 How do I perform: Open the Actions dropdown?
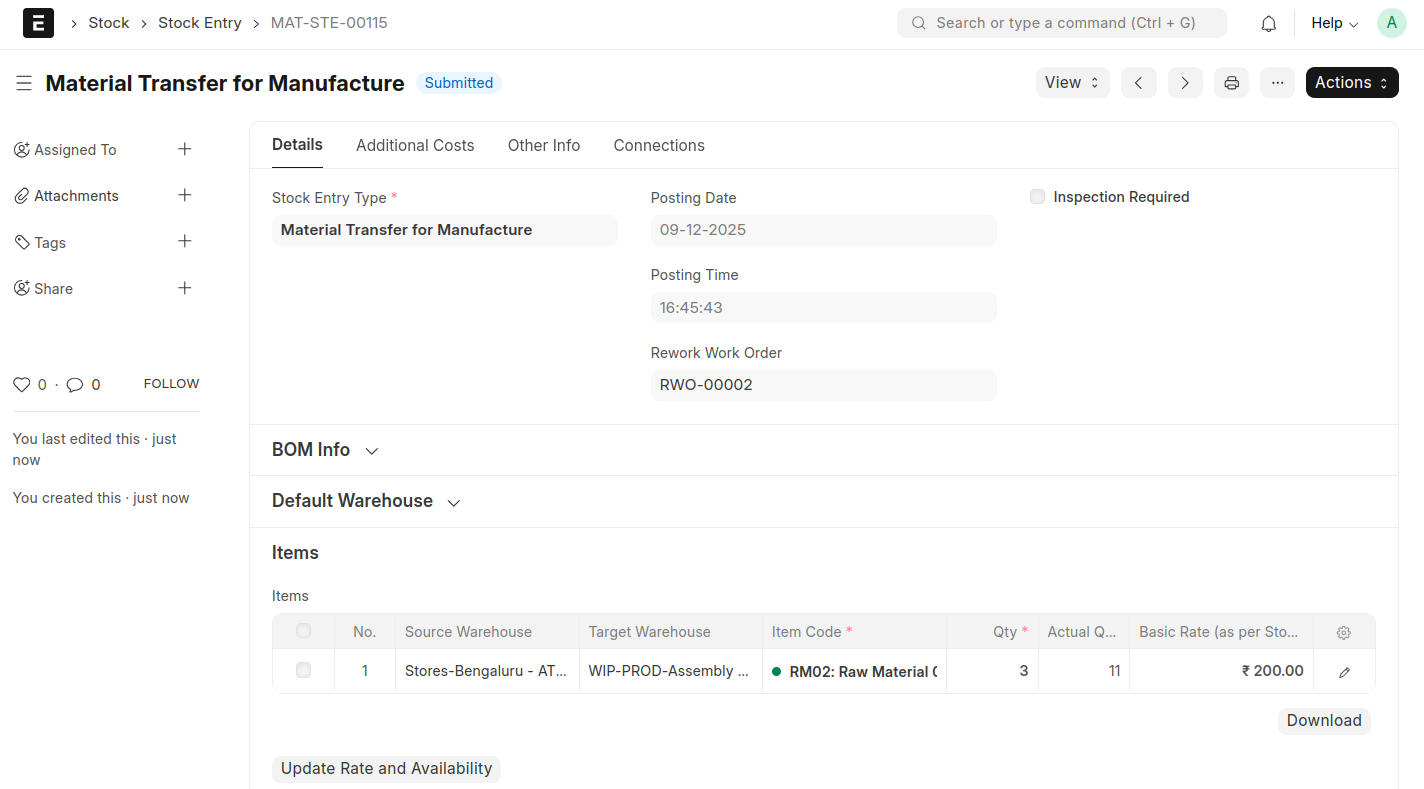coord(1351,83)
